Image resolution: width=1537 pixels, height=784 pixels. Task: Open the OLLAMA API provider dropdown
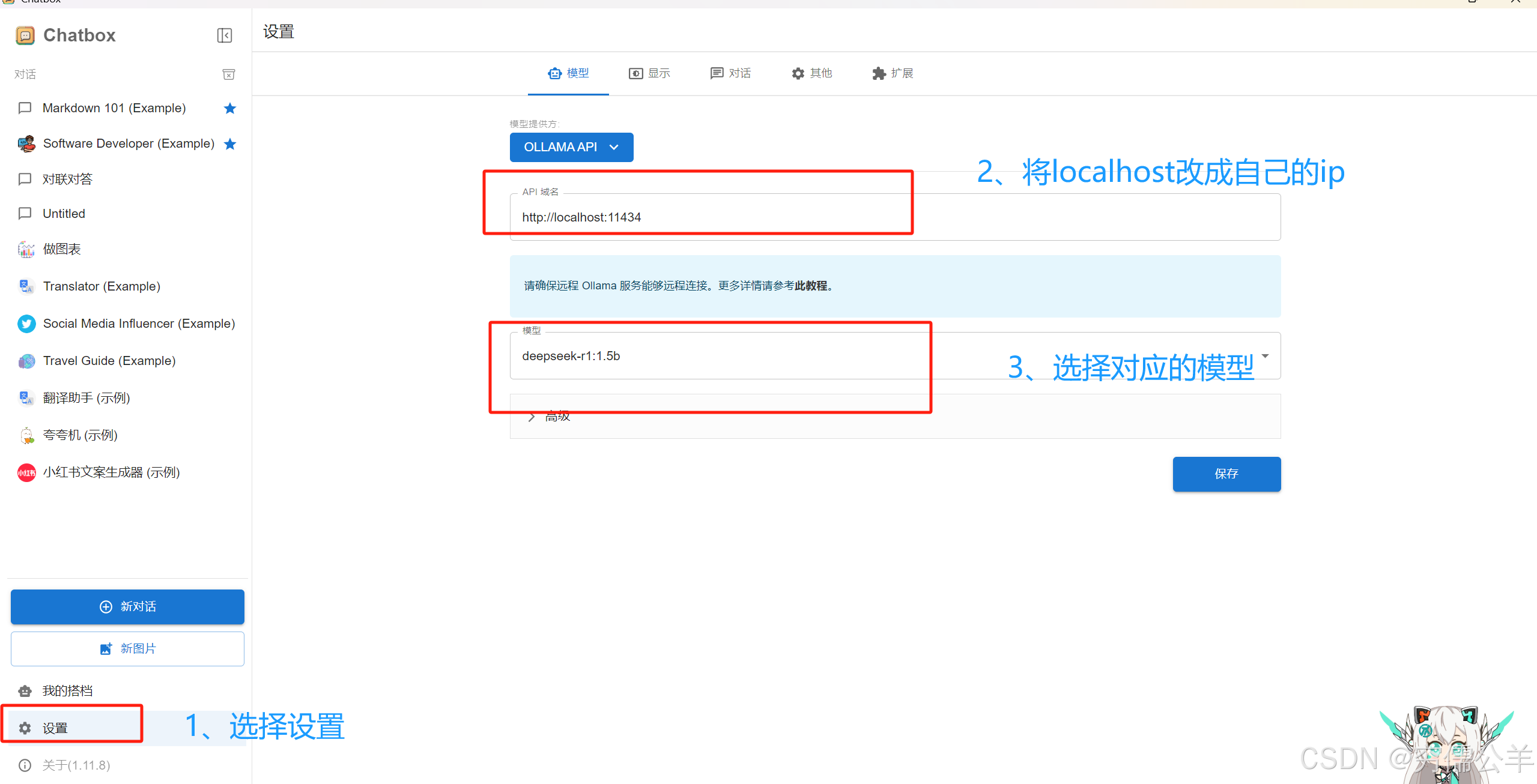click(x=571, y=147)
